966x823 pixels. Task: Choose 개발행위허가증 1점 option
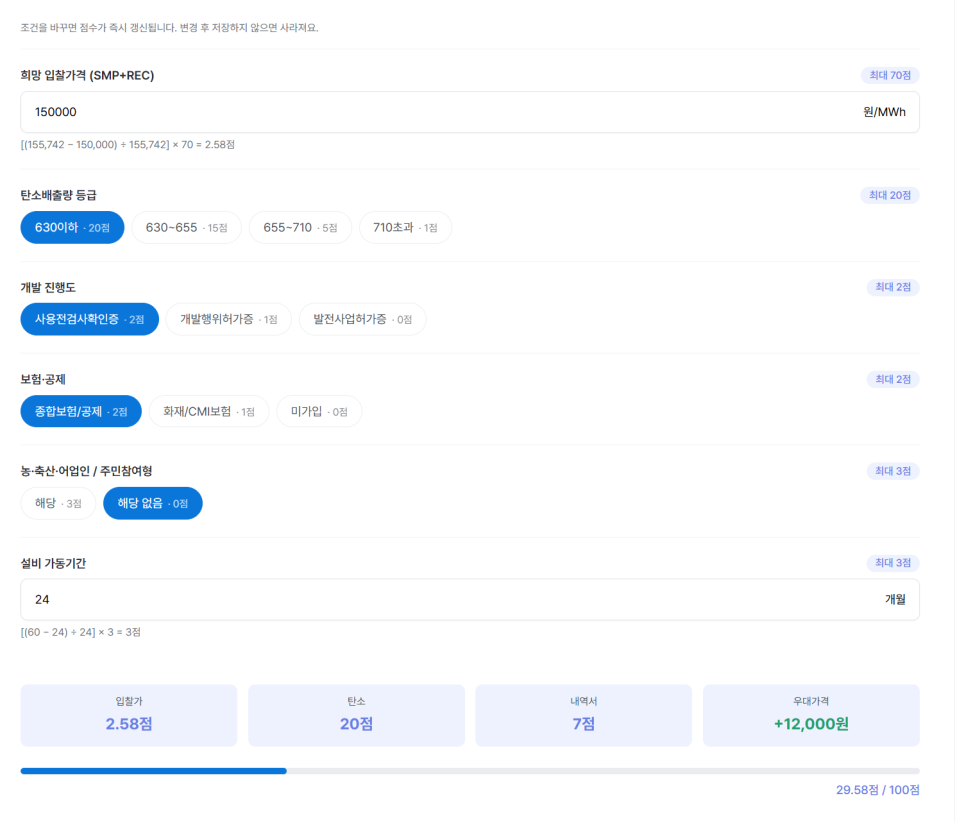[229, 319]
